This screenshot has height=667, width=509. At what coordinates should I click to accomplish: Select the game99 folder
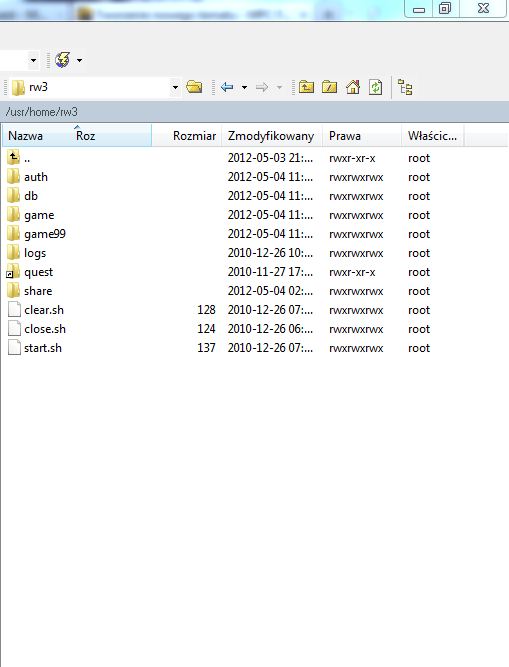click(45, 234)
